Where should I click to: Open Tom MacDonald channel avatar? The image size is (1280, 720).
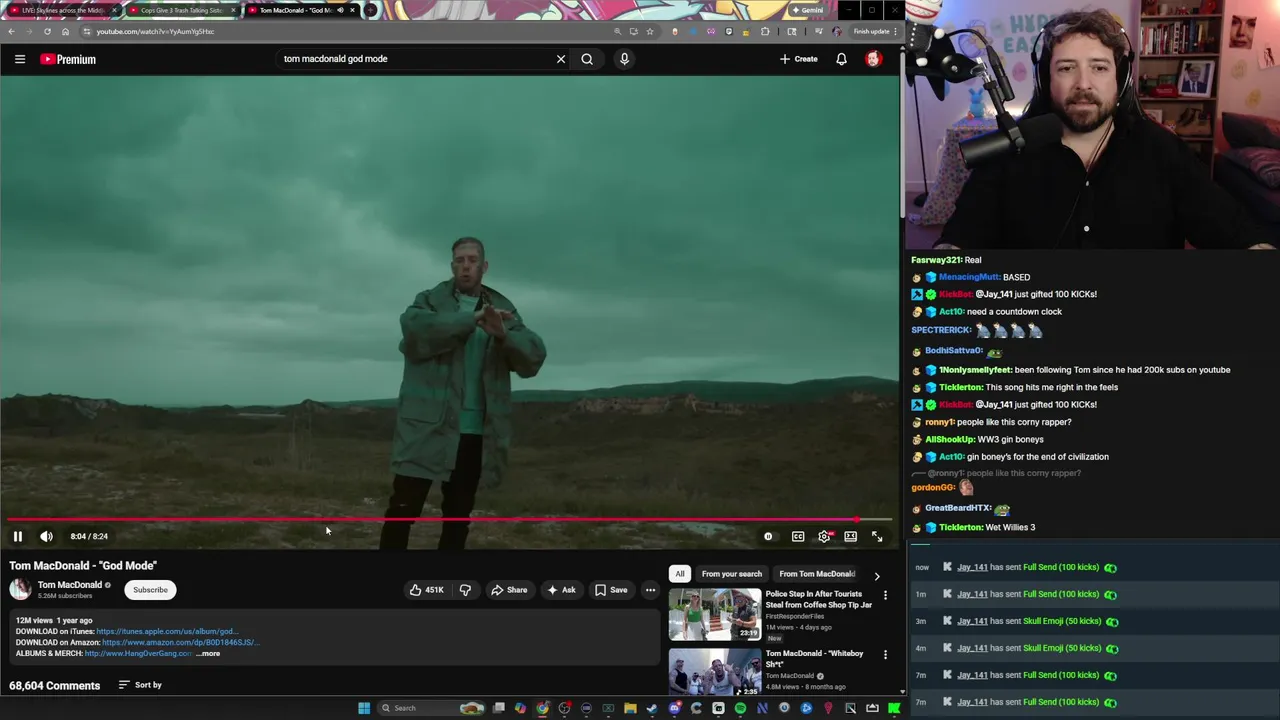click(20, 589)
